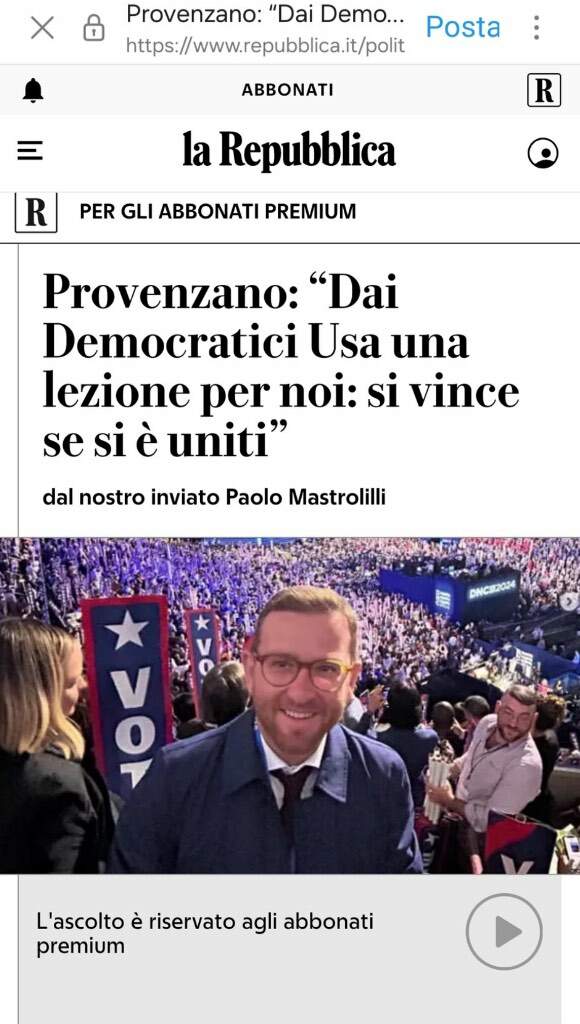Tap the padlock site security icon
The image size is (580, 1024).
(93, 28)
